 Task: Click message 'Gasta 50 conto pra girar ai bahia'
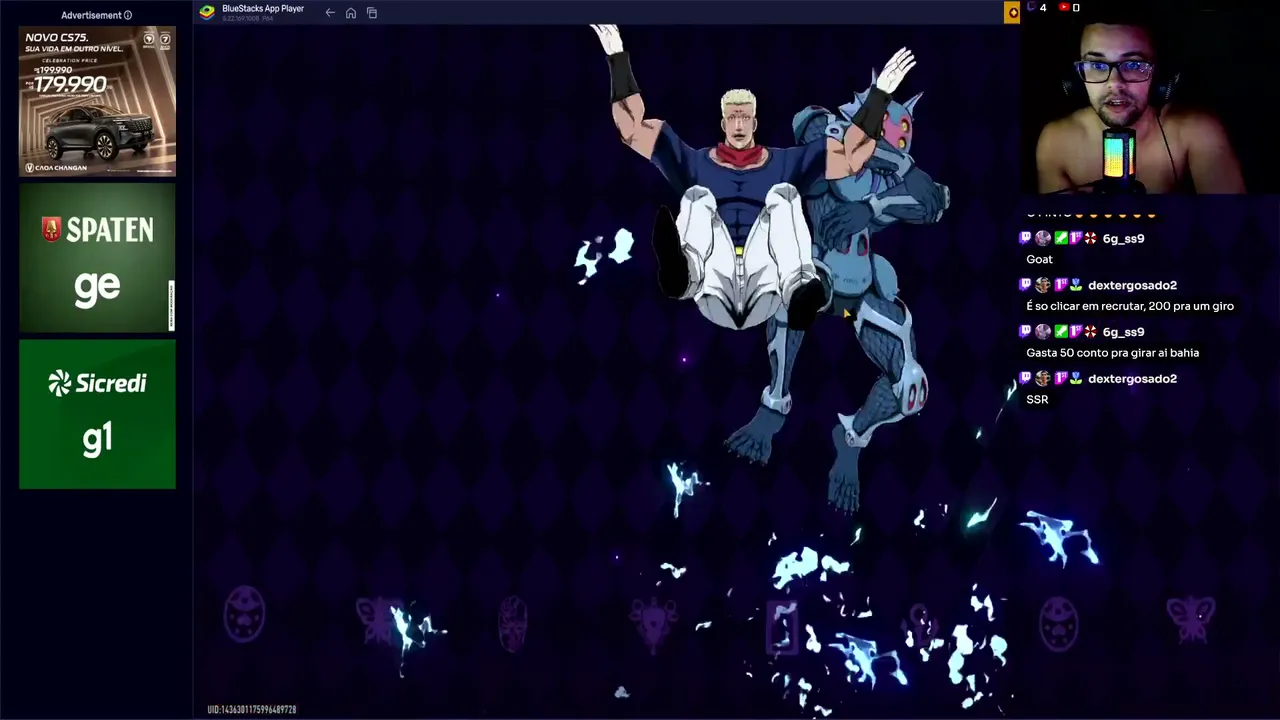(1112, 353)
